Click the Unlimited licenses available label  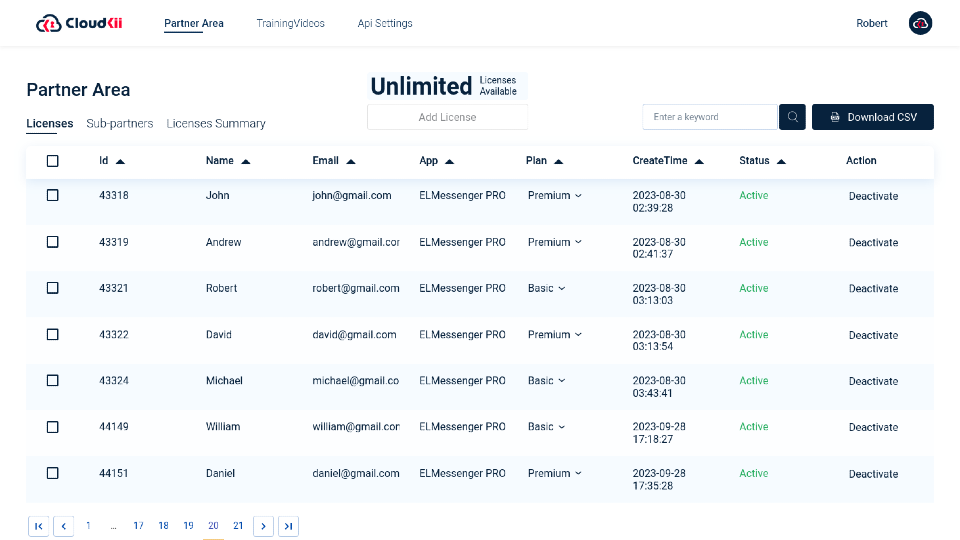(x=447, y=86)
